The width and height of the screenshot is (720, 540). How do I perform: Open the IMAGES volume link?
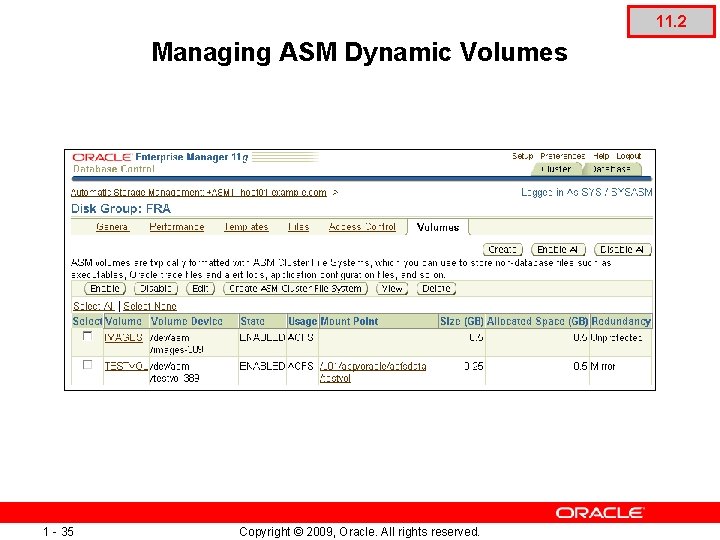(x=124, y=338)
